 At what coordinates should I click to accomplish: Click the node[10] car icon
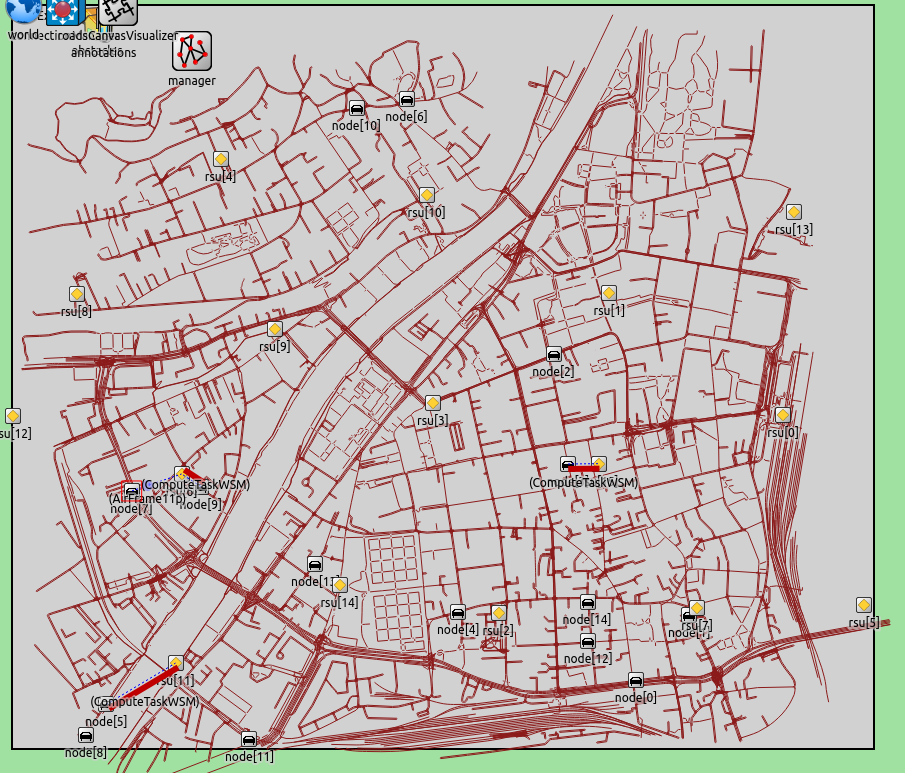356,109
